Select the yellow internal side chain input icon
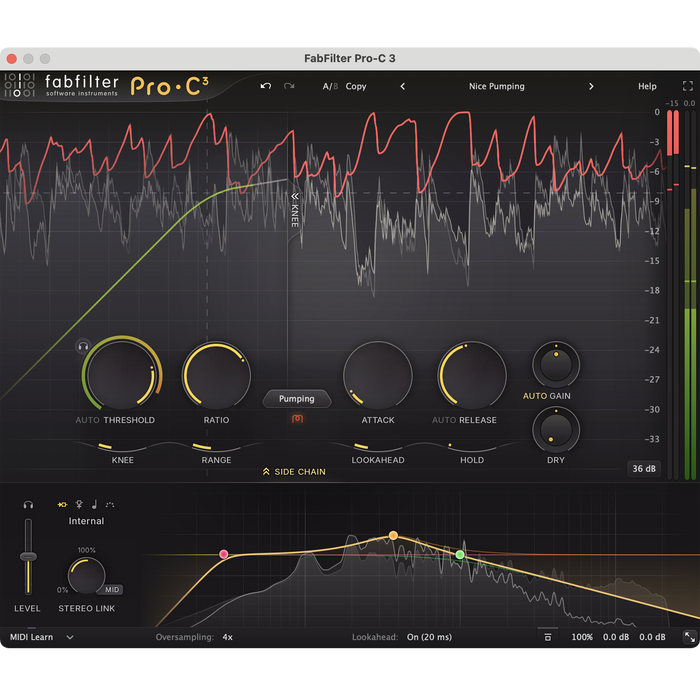 pyautogui.click(x=62, y=504)
